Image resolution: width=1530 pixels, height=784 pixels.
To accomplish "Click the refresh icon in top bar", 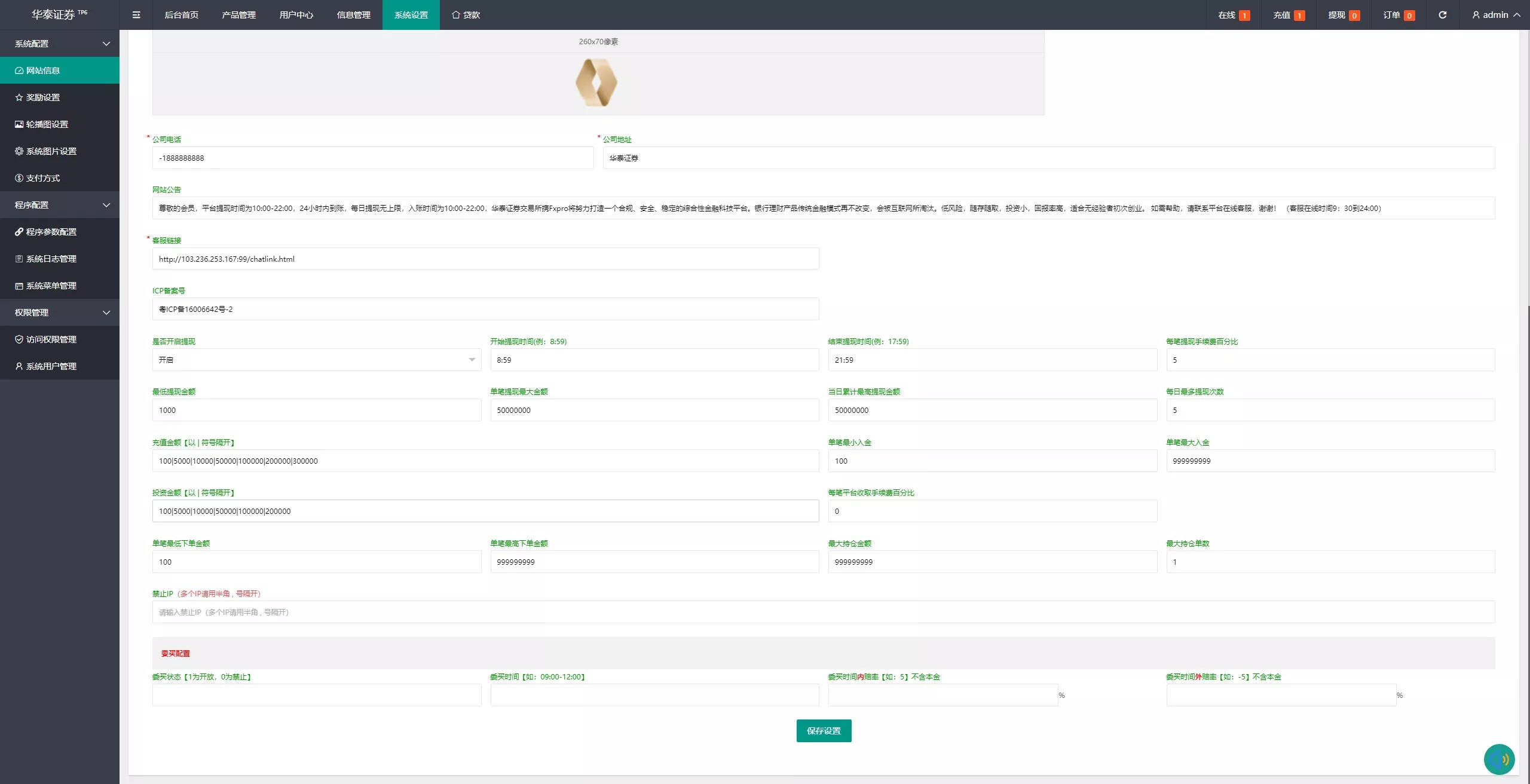I will tap(1442, 15).
